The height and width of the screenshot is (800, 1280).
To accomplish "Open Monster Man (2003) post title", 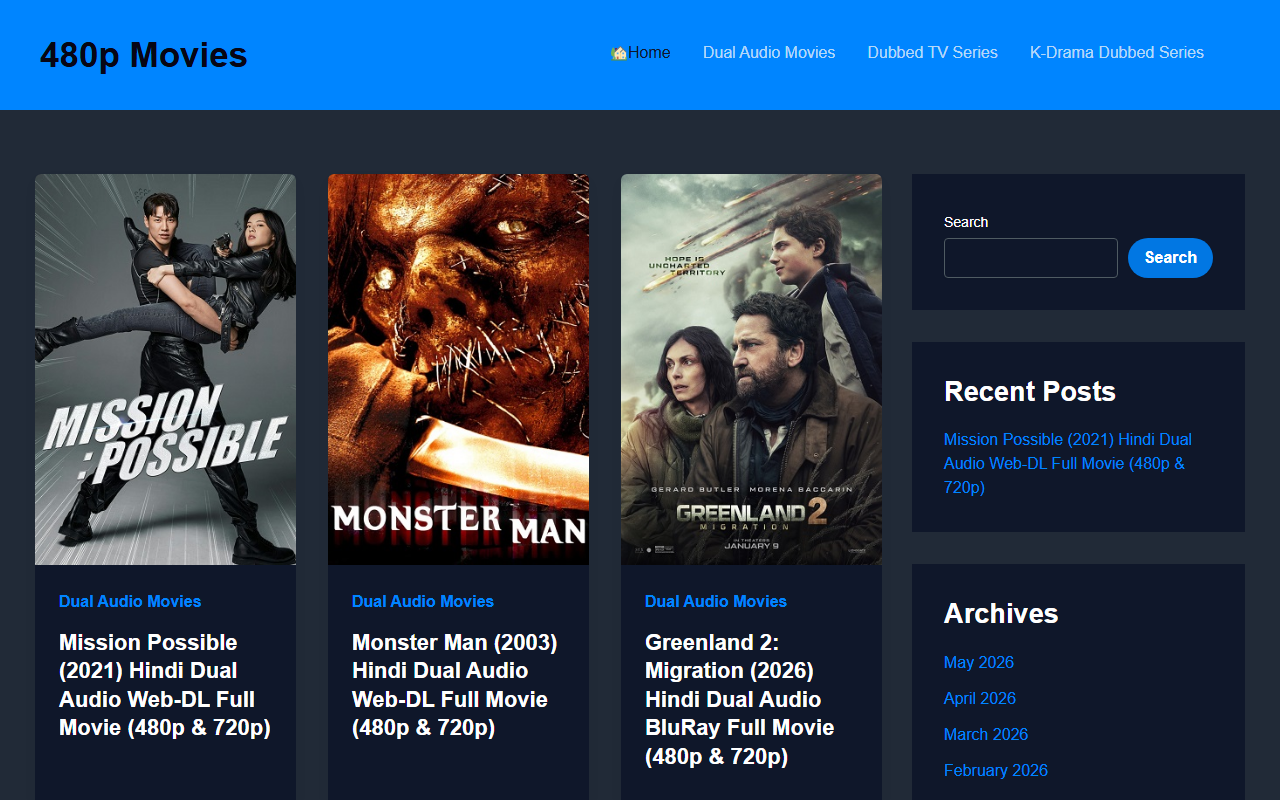I will coord(455,685).
